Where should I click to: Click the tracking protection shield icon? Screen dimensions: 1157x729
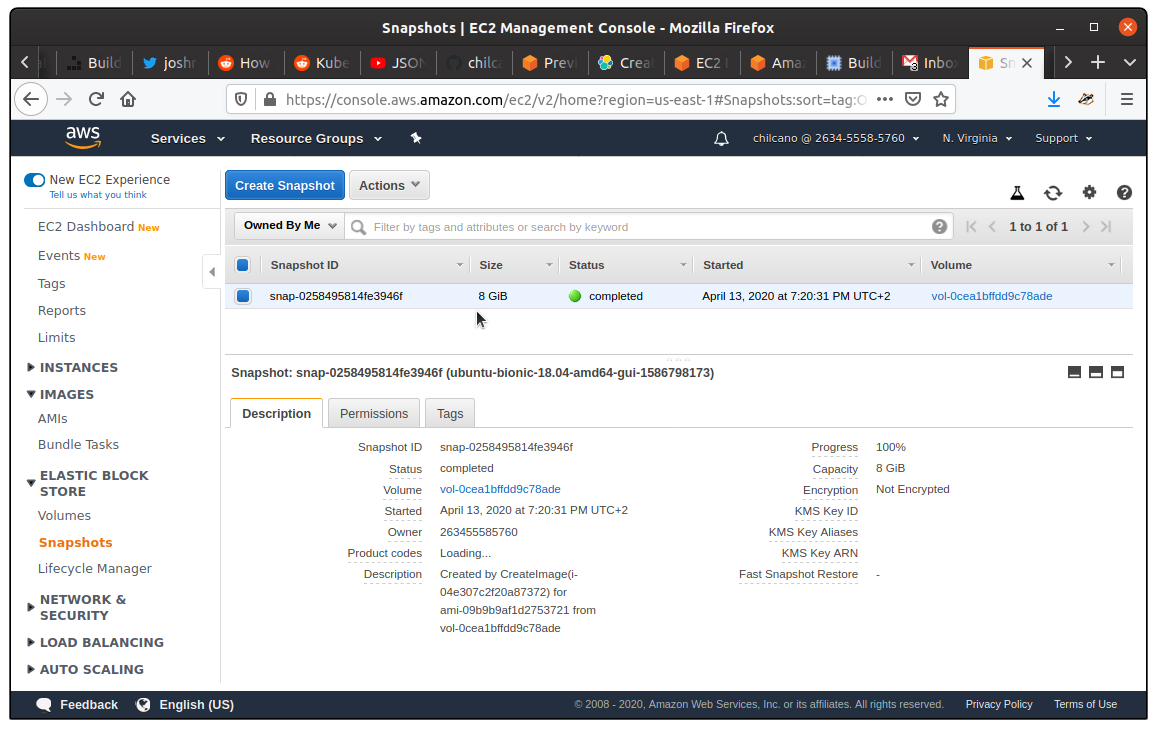pyautogui.click(x=241, y=100)
